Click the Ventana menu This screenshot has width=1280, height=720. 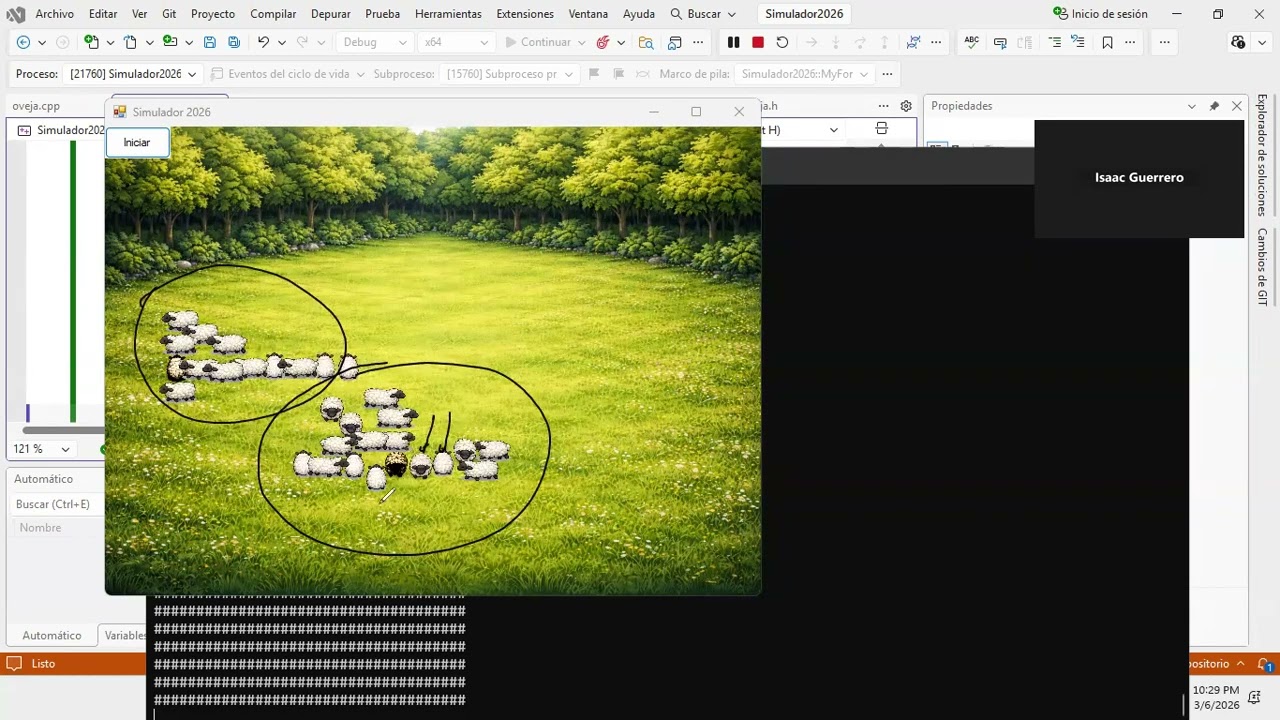tap(588, 14)
